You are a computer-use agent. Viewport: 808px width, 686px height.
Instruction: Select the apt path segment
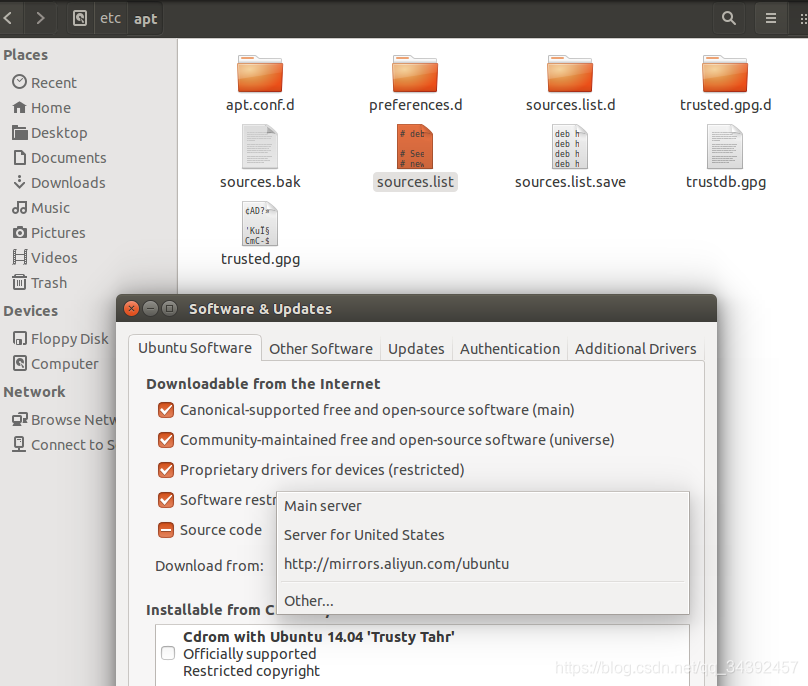(145, 19)
